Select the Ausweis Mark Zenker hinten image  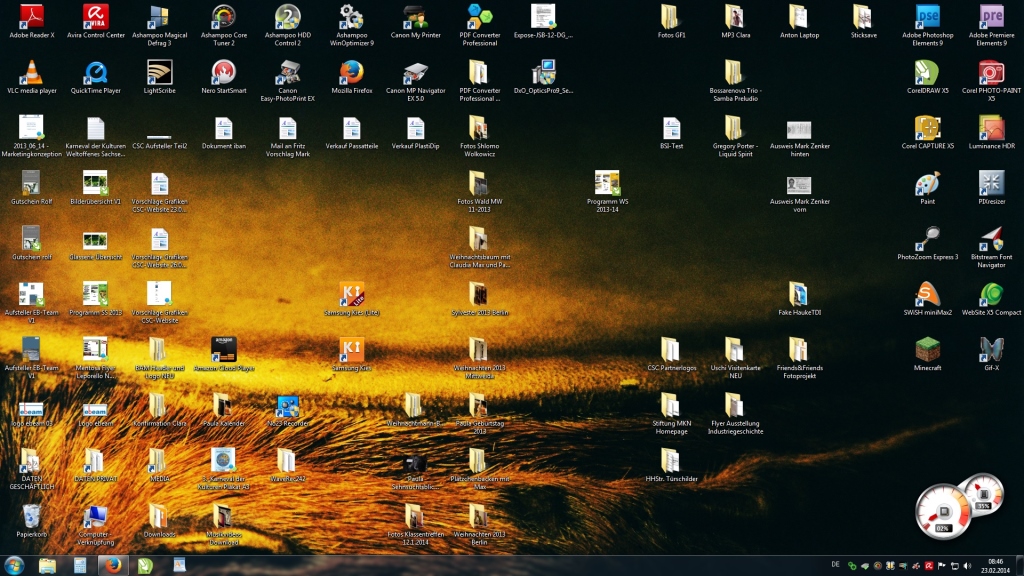pos(798,129)
